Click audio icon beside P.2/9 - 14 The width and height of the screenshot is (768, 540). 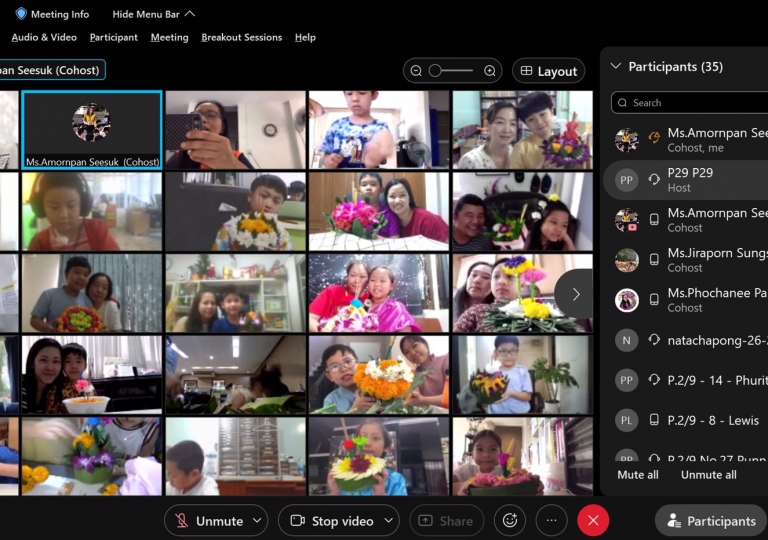click(x=654, y=380)
